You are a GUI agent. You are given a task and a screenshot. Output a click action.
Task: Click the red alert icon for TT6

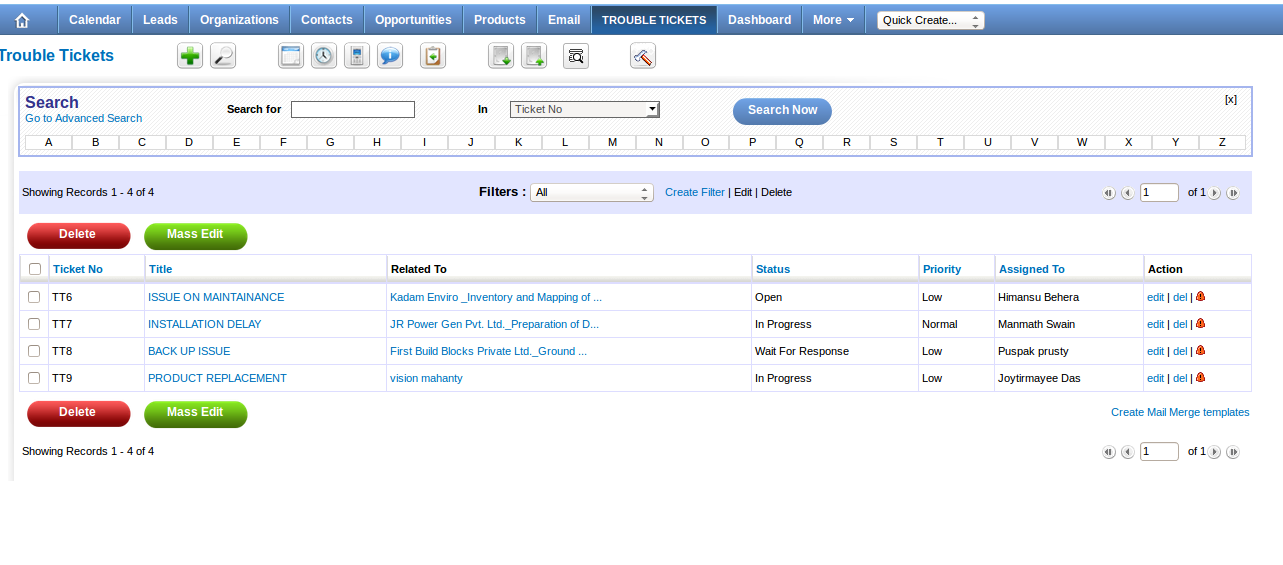tap(1200, 296)
